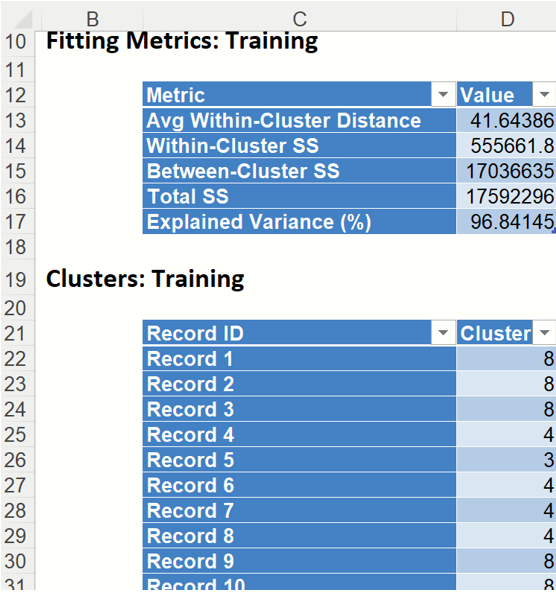Select row 11 header

17,69
